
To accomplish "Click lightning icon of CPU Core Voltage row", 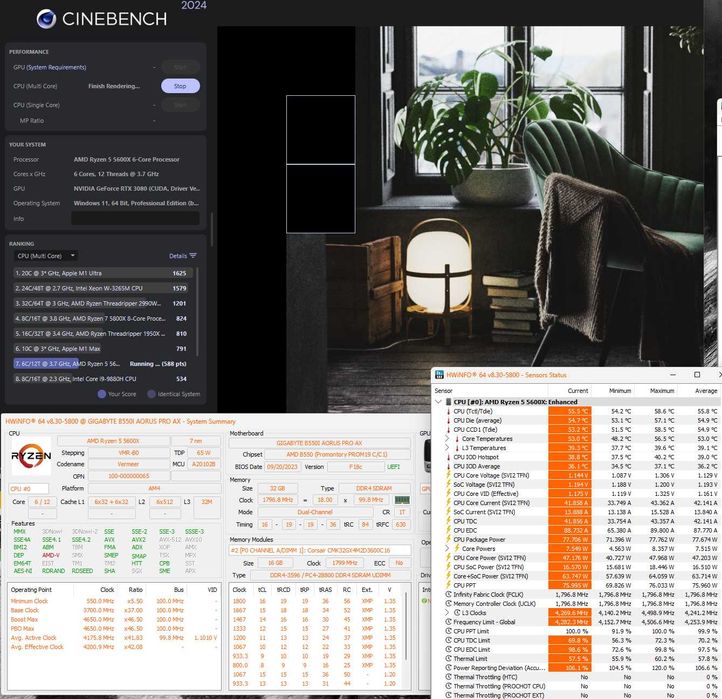I will coord(448,475).
